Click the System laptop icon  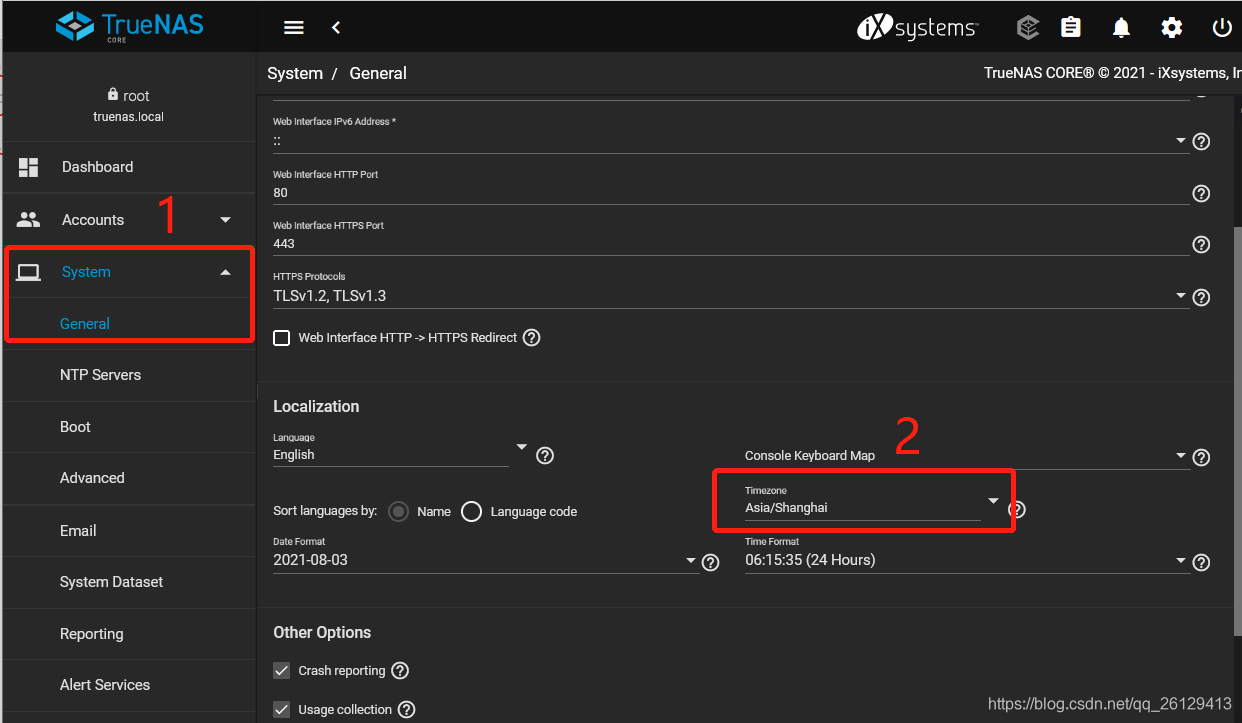(28, 272)
